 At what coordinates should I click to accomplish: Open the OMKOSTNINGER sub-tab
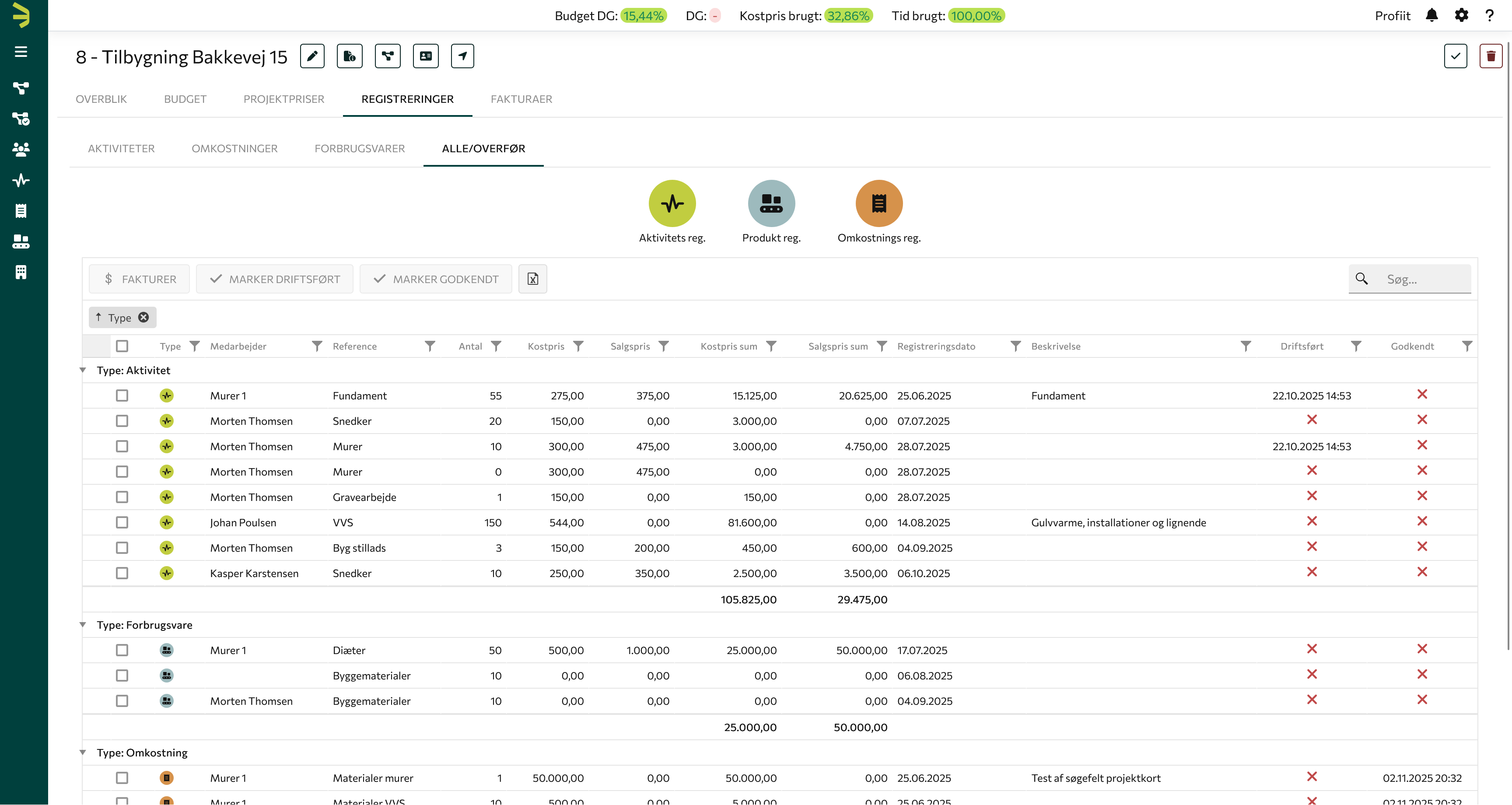tap(234, 149)
